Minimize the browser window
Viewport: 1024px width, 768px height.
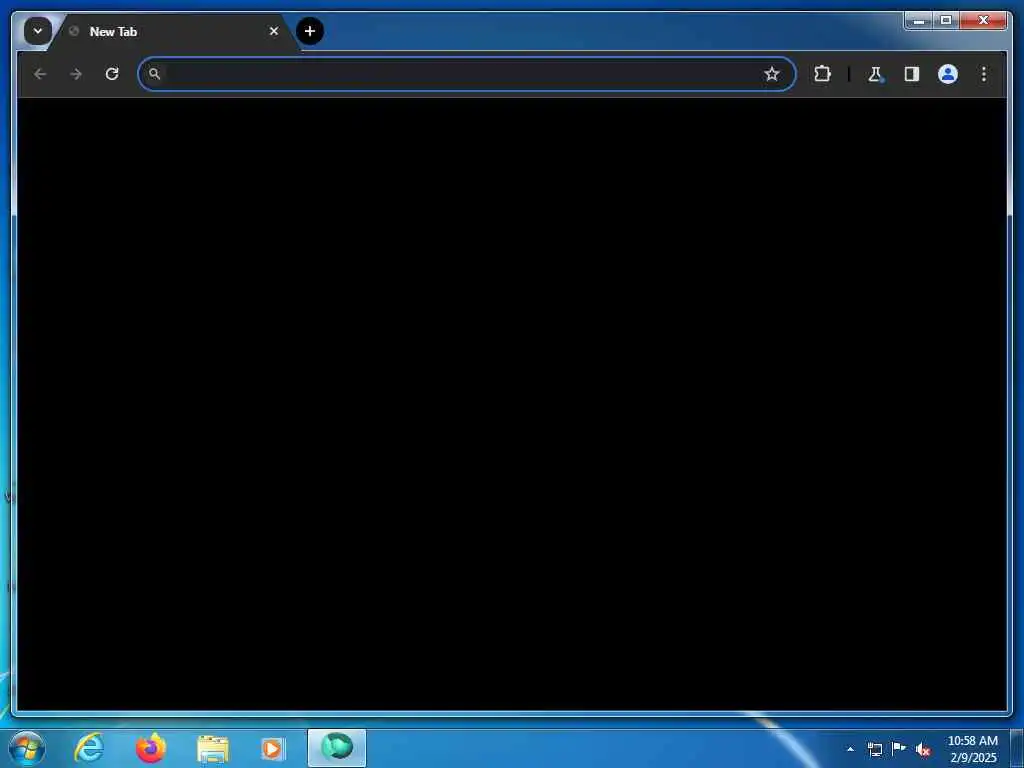pyautogui.click(x=918, y=21)
